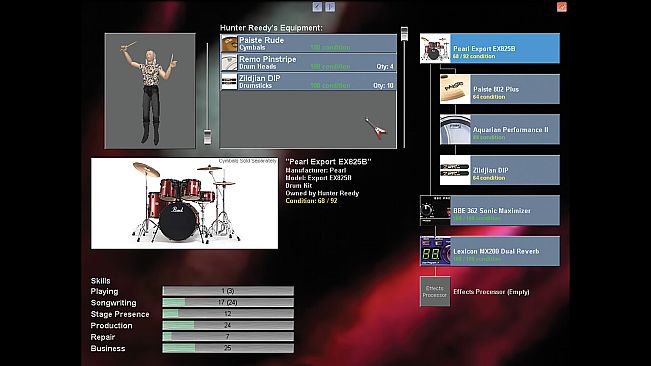
Task: Click the Aquarian Performance II drum head icon
Action: [x=455, y=129]
